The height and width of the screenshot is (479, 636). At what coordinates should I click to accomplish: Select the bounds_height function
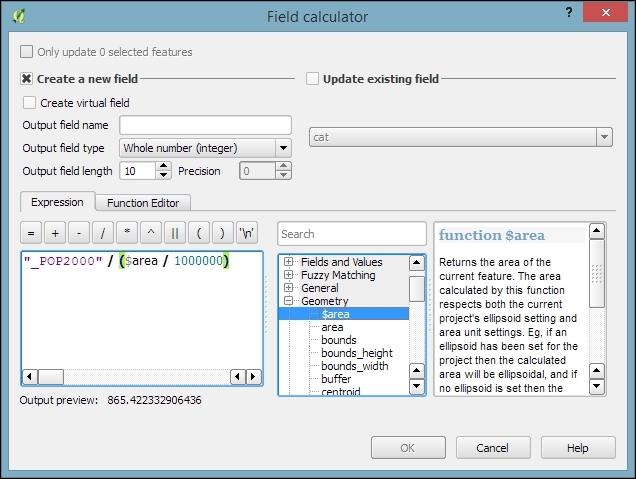coord(357,353)
